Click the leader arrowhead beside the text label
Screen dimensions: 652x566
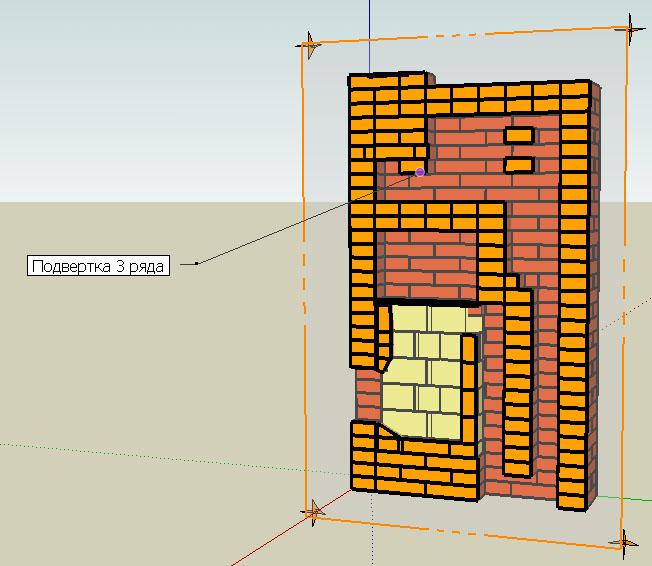click(x=198, y=263)
